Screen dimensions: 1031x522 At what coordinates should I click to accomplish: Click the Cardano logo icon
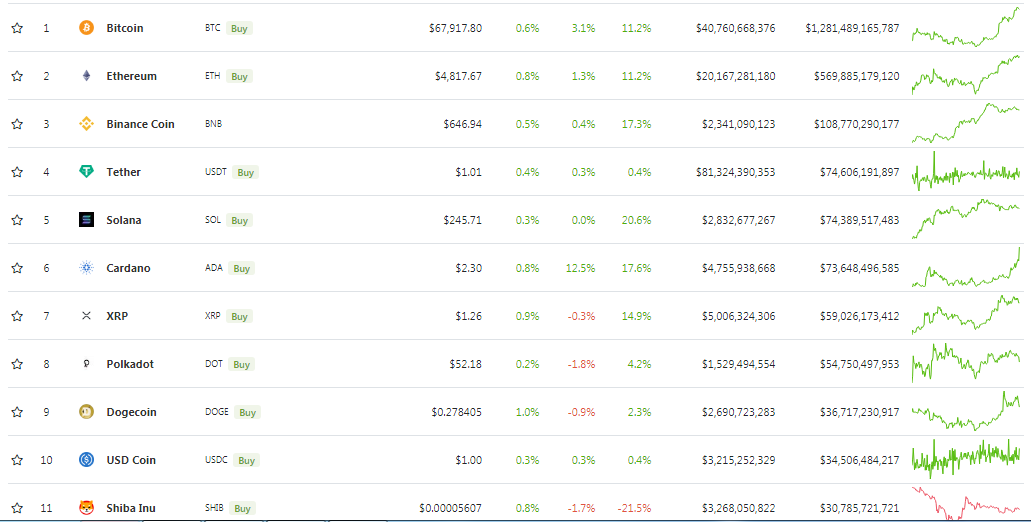(x=86, y=268)
